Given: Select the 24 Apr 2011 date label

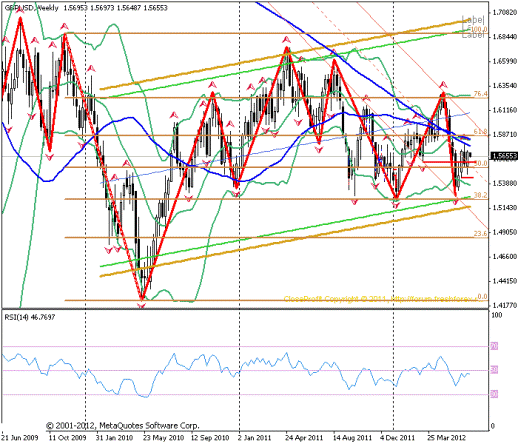Looking at the screenshot, I should pos(304,438).
